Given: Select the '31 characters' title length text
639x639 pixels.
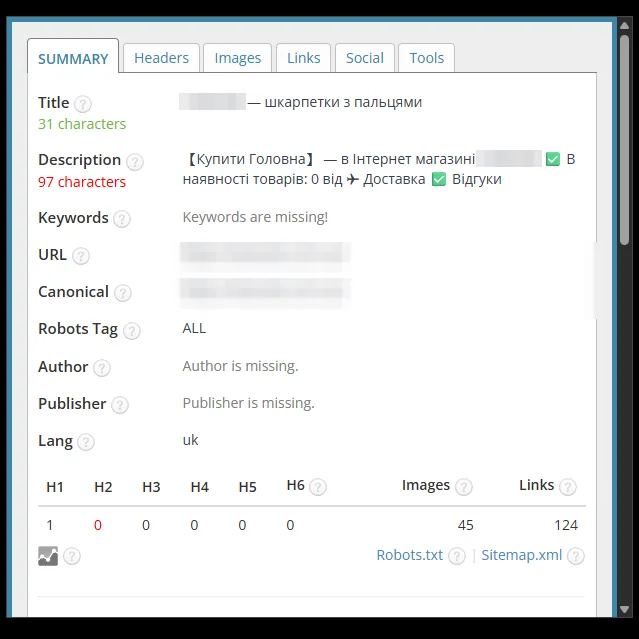Looking at the screenshot, I should tap(82, 124).
